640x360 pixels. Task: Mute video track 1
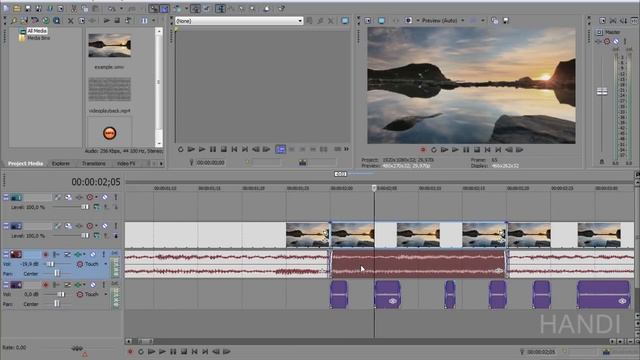(x=105, y=197)
